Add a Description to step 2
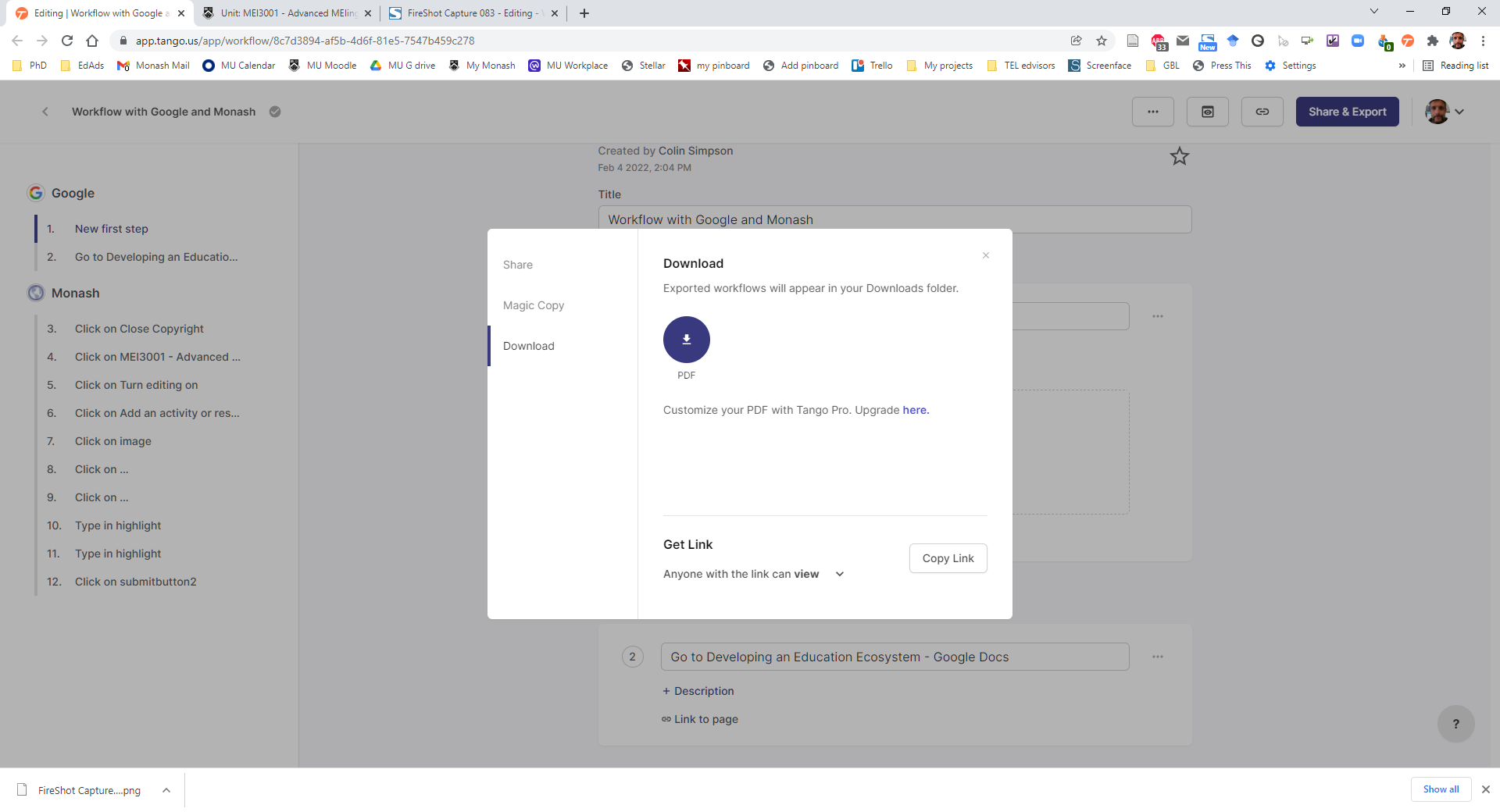This screenshot has width=1500, height=812. click(698, 691)
